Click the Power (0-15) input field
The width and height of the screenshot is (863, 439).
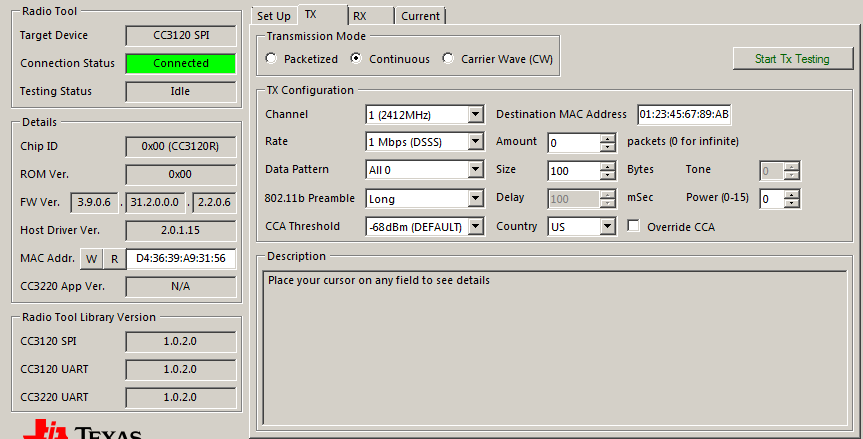(772, 199)
